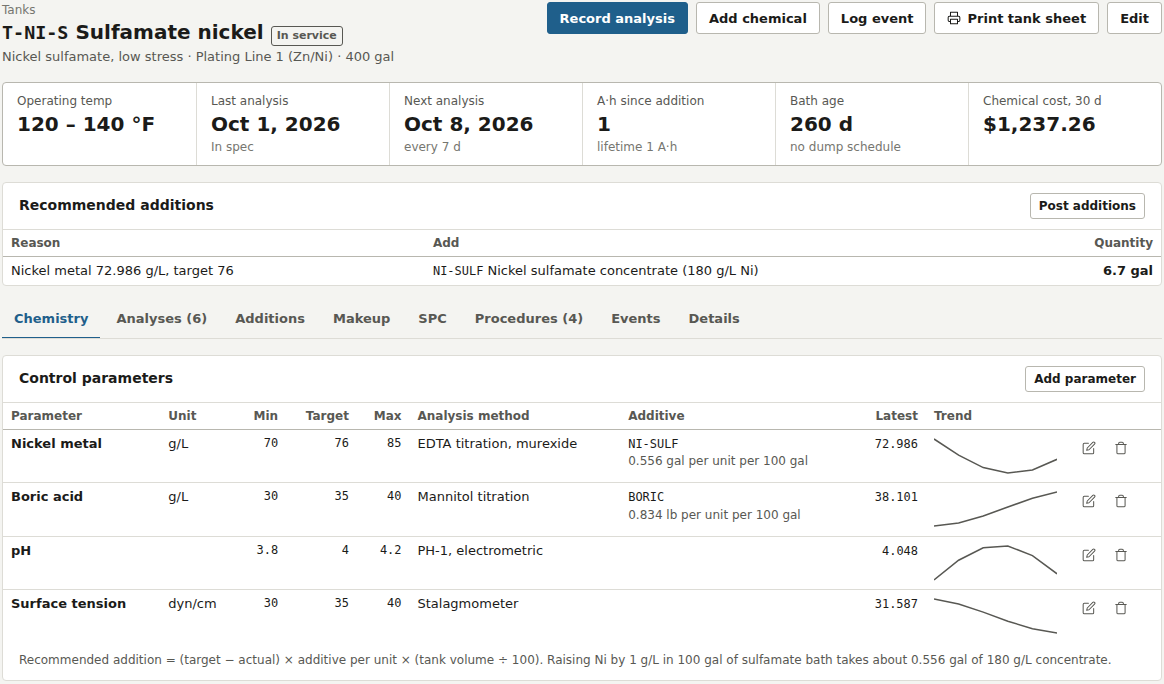Viewport: 1164px width, 684px height.
Task: Click the EDTA titration, murexide method
Action: 497,443
